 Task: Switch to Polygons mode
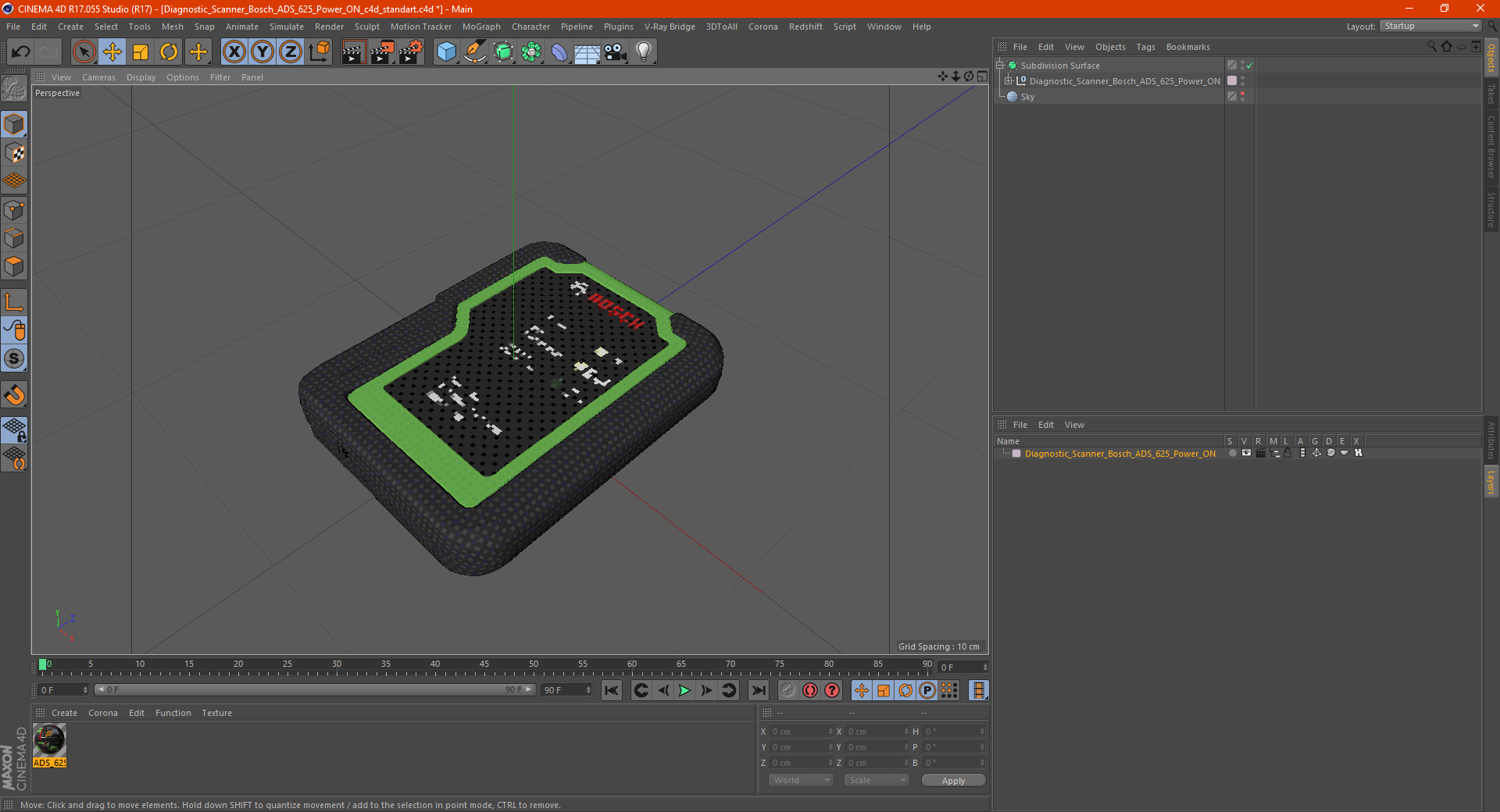pos(14,266)
